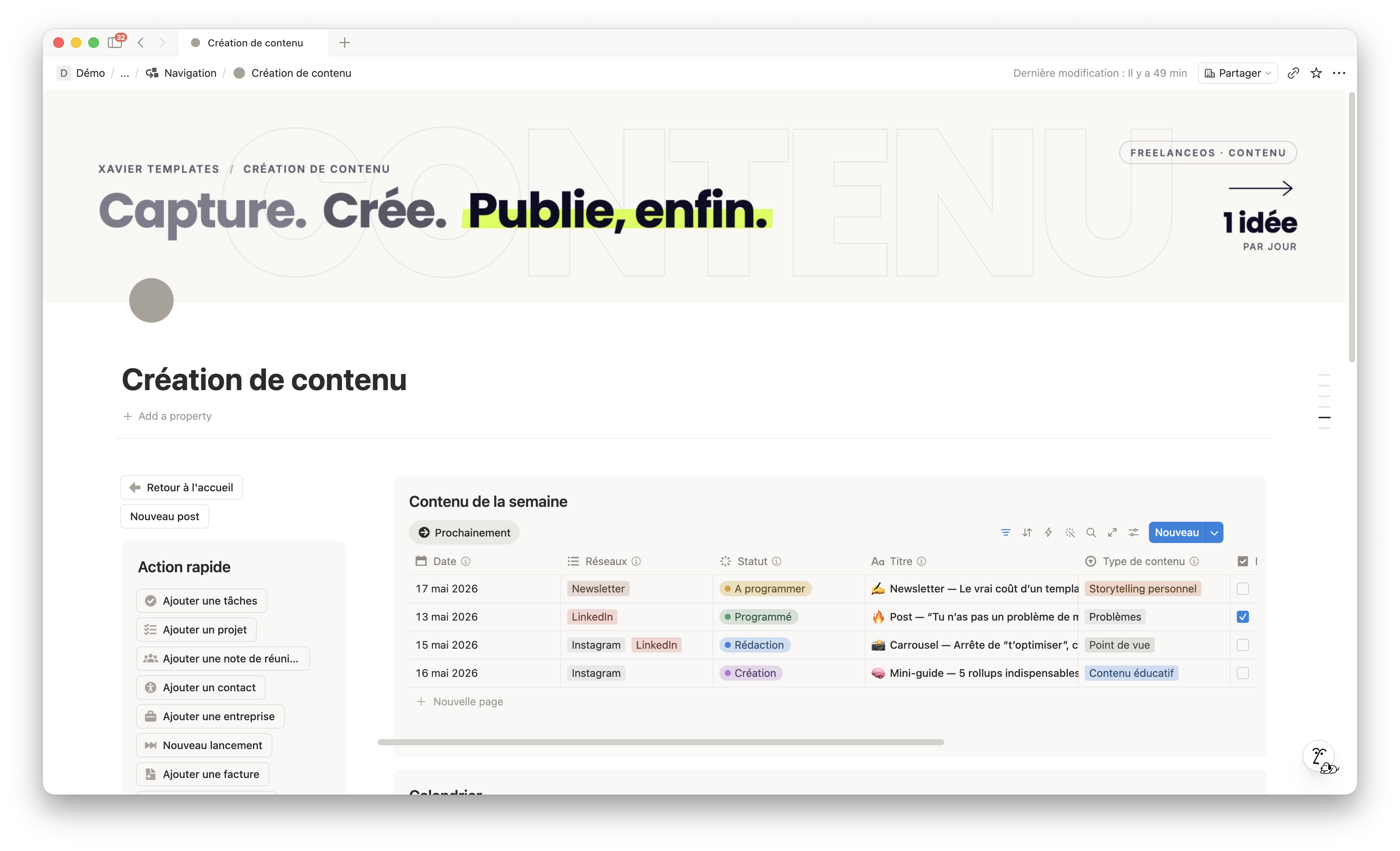
Task: Open the sidebar toggle with notification badge
Action: coord(116,42)
